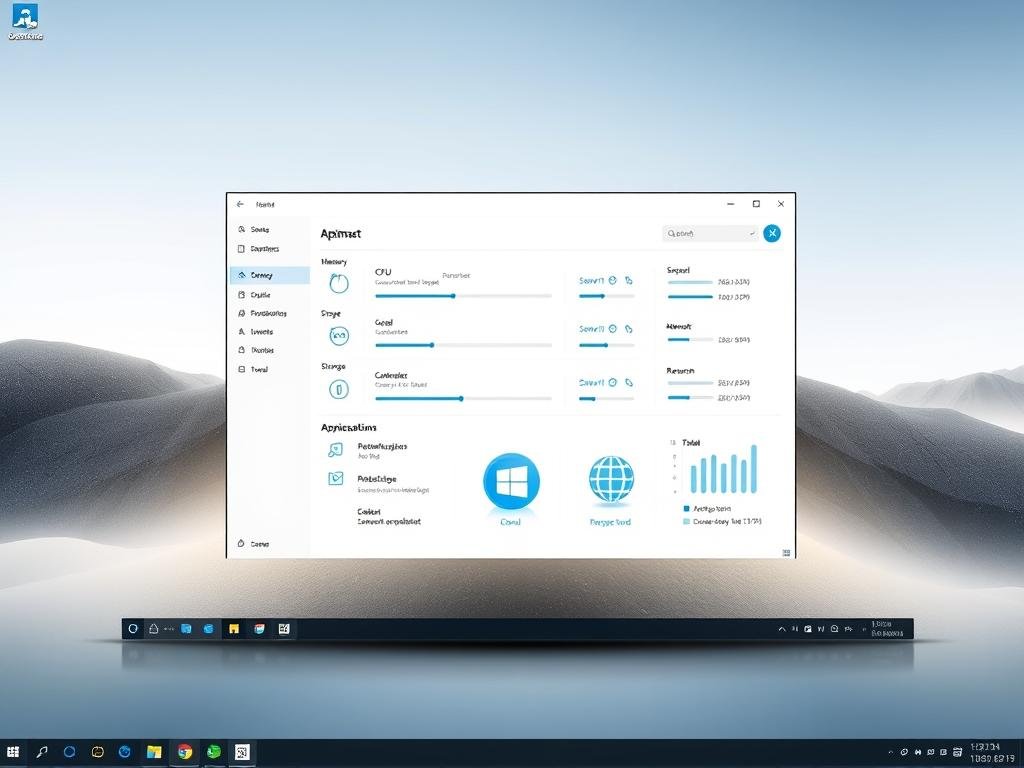Click the back arrow in window header
The height and width of the screenshot is (768, 1024).
tap(240, 204)
